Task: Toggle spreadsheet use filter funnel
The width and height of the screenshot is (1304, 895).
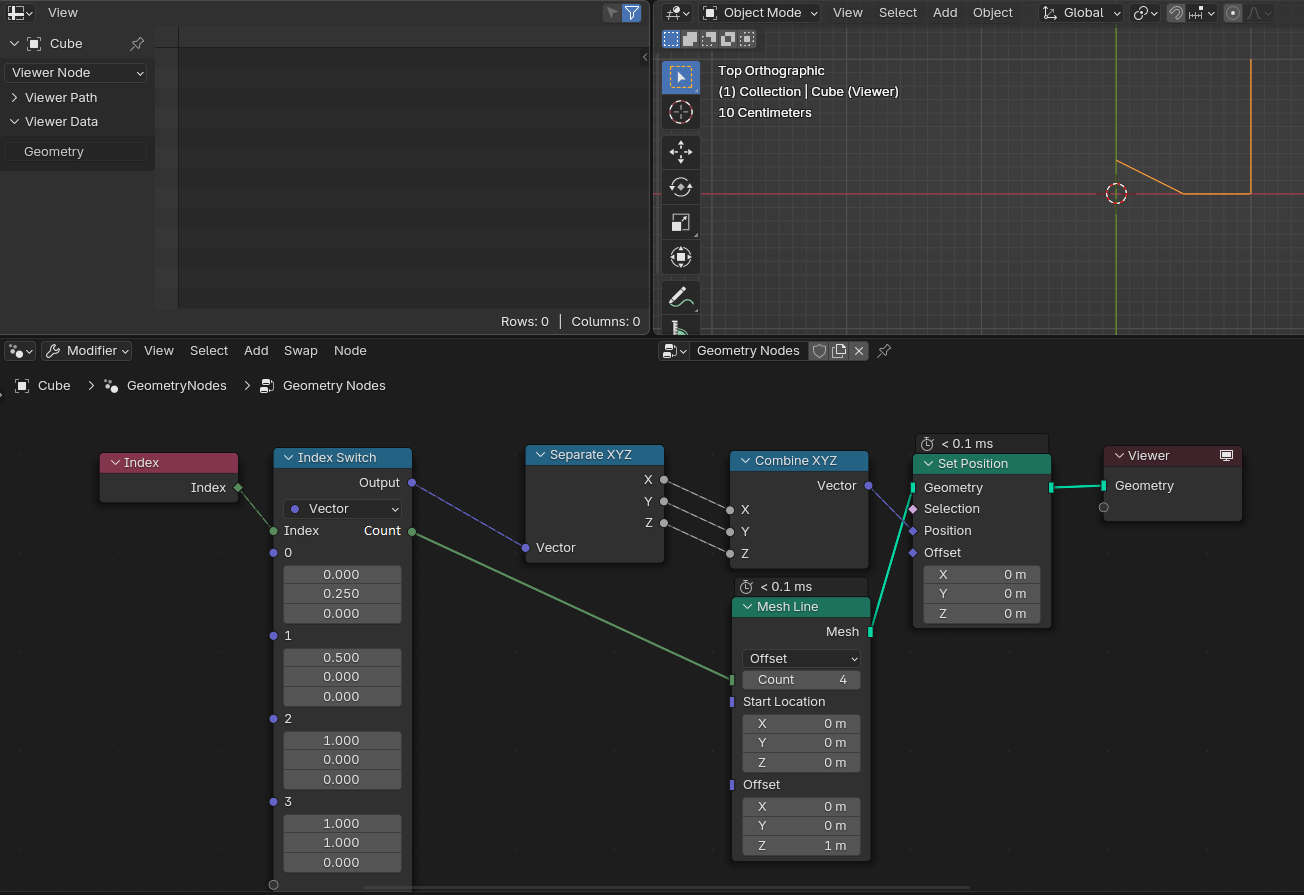Action: tap(632, 13)
